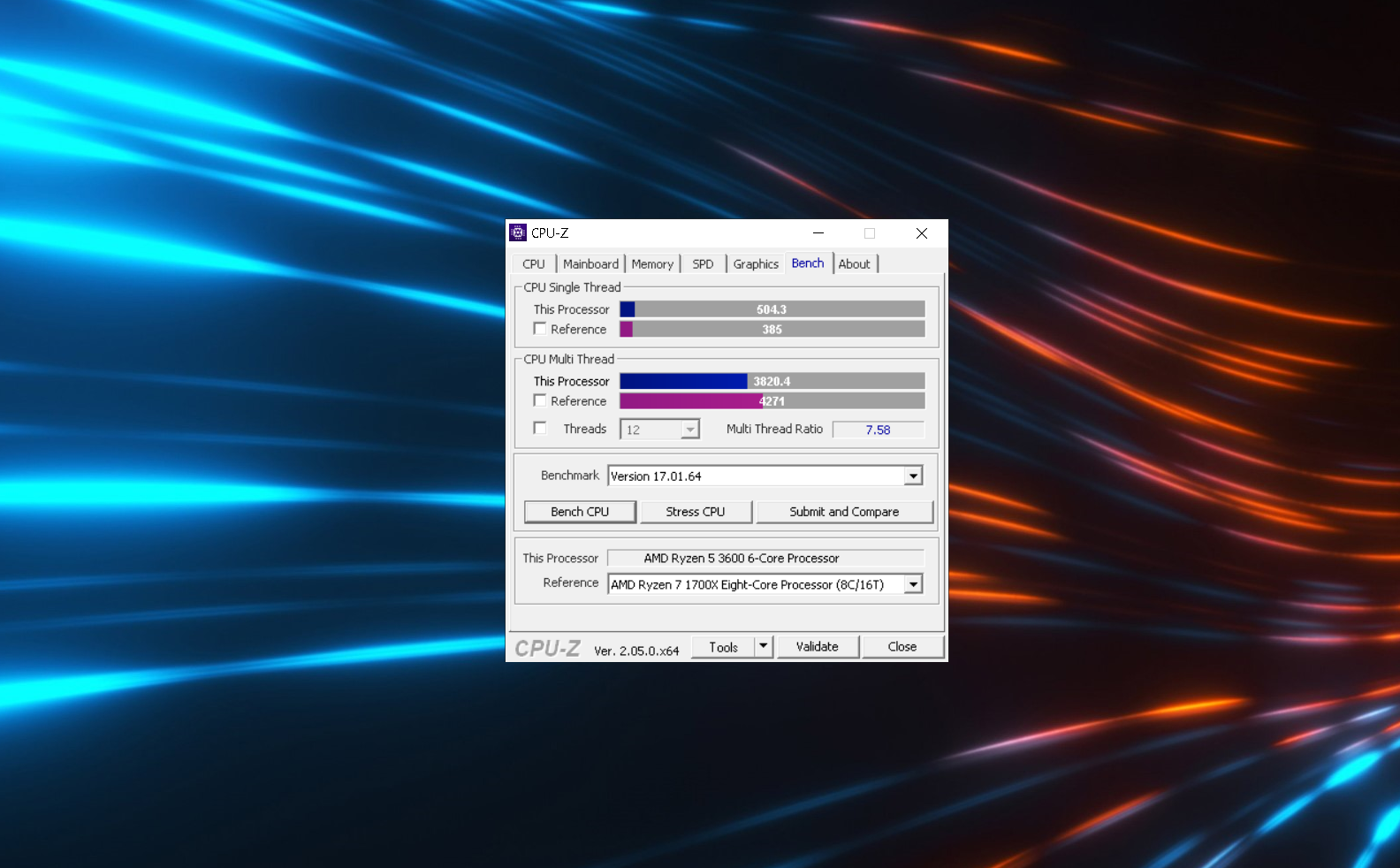Switch to the Graphics tab
This screenshot has width=1400, height=868.
[756, 264]
